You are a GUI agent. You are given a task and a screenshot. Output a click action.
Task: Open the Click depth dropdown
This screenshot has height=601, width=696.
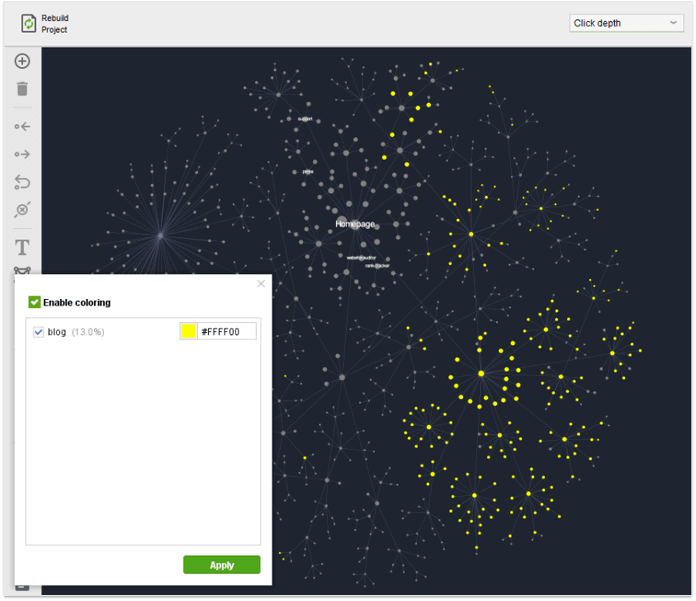[626, 23]
